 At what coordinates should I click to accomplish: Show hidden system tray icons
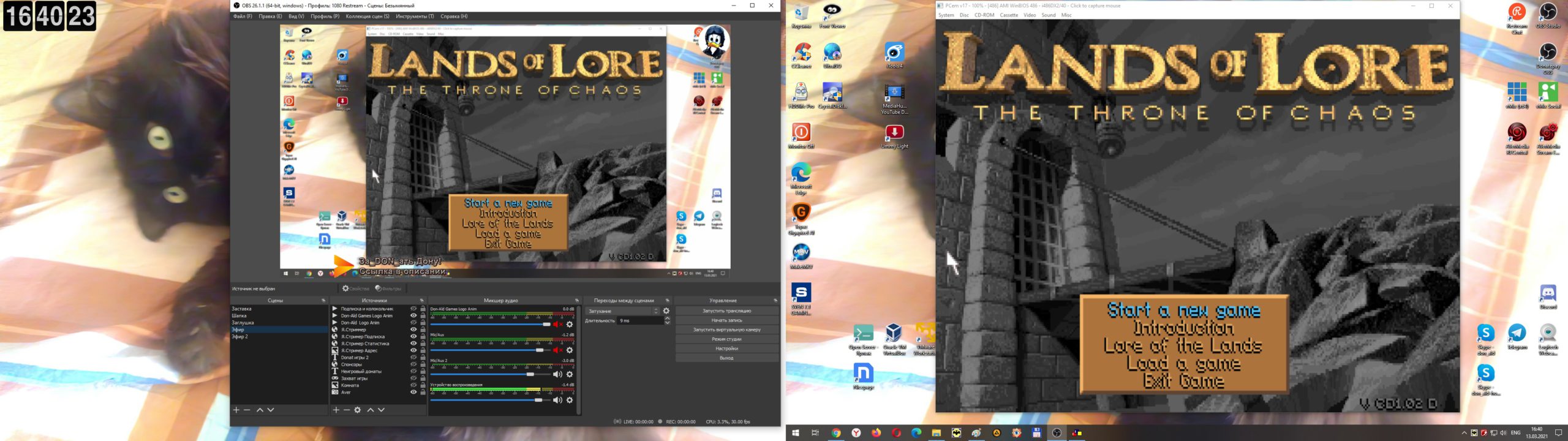pos(1464,433)
